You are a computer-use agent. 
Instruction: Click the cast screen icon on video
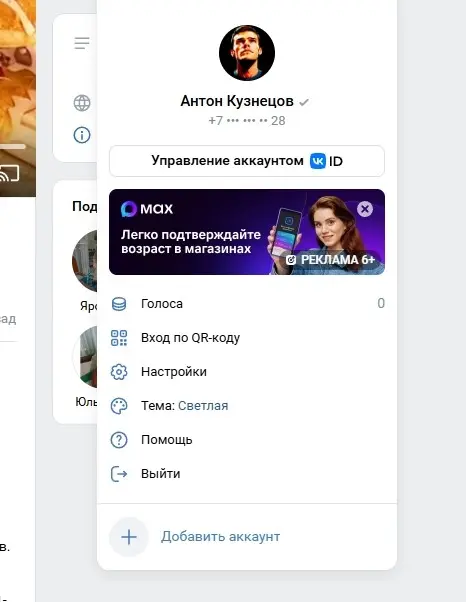pyautogui.click(x=9, y=174)
